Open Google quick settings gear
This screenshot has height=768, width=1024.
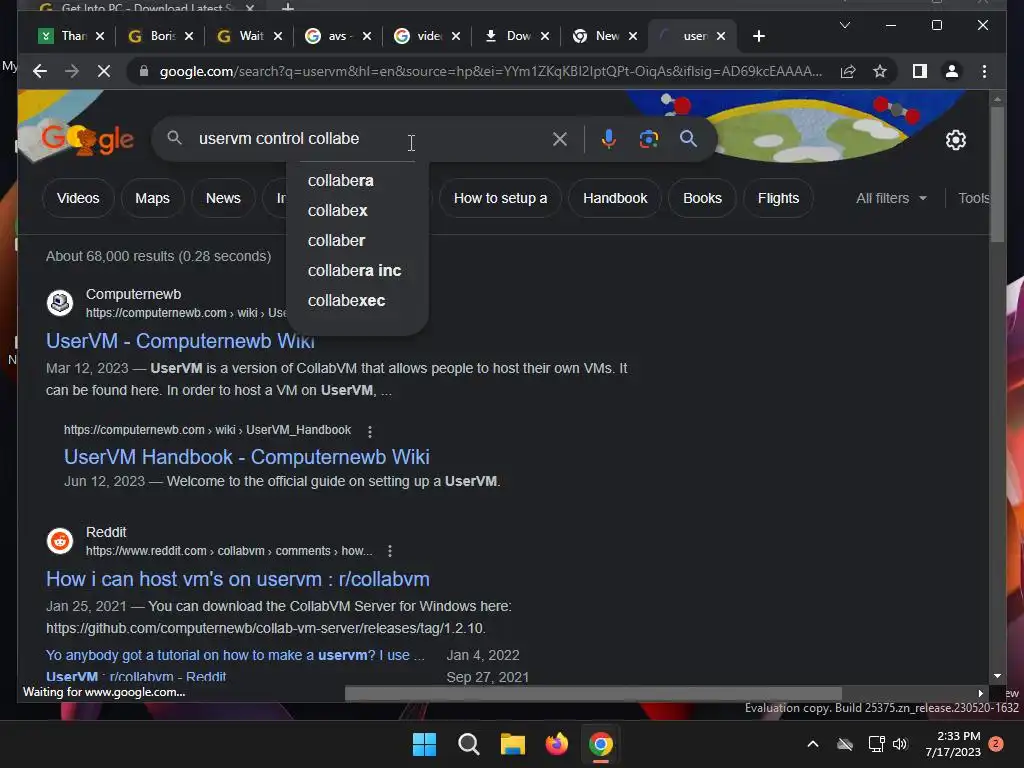tap(955, 140)
